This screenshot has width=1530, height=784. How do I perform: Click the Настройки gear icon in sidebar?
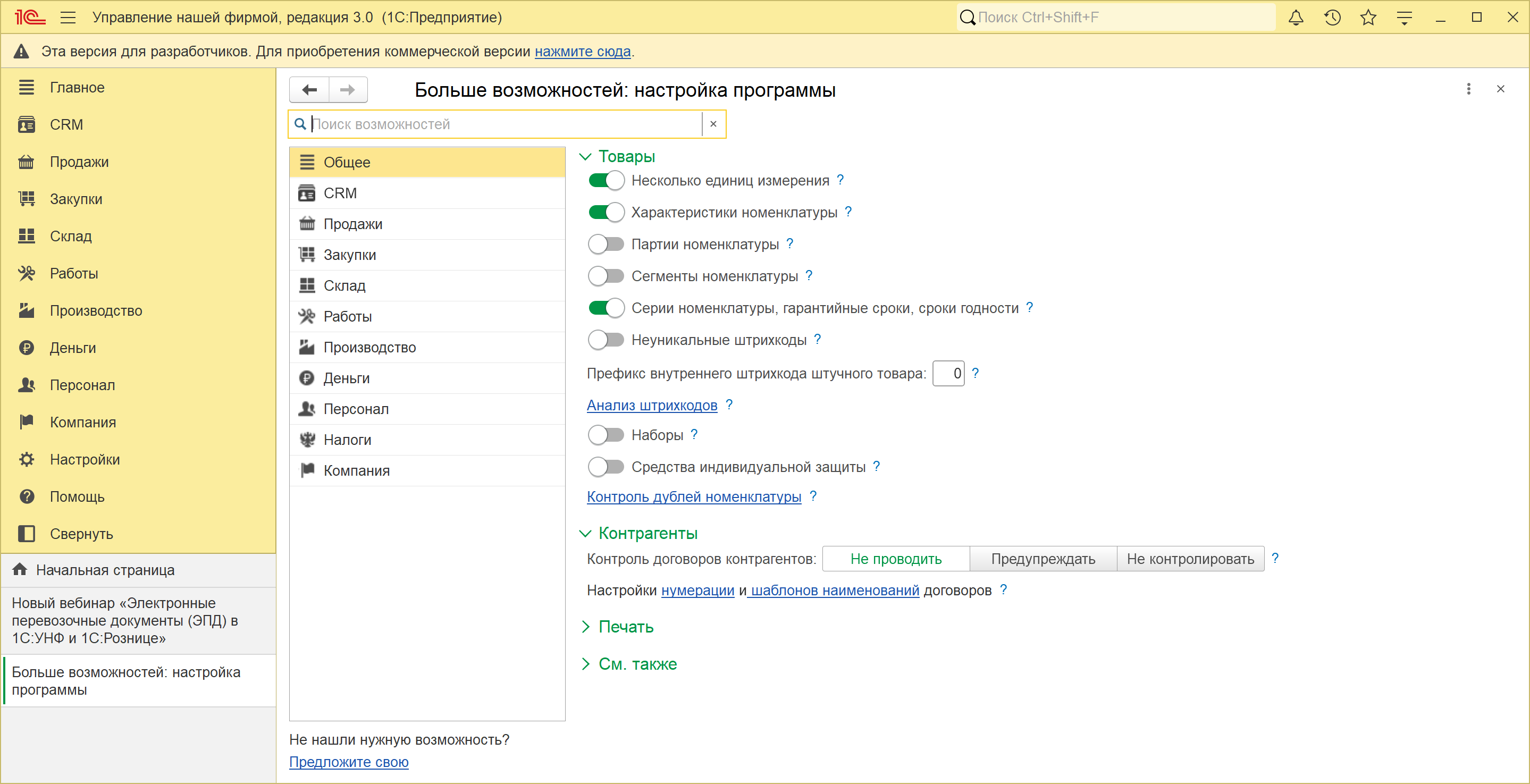pos(26,459)
